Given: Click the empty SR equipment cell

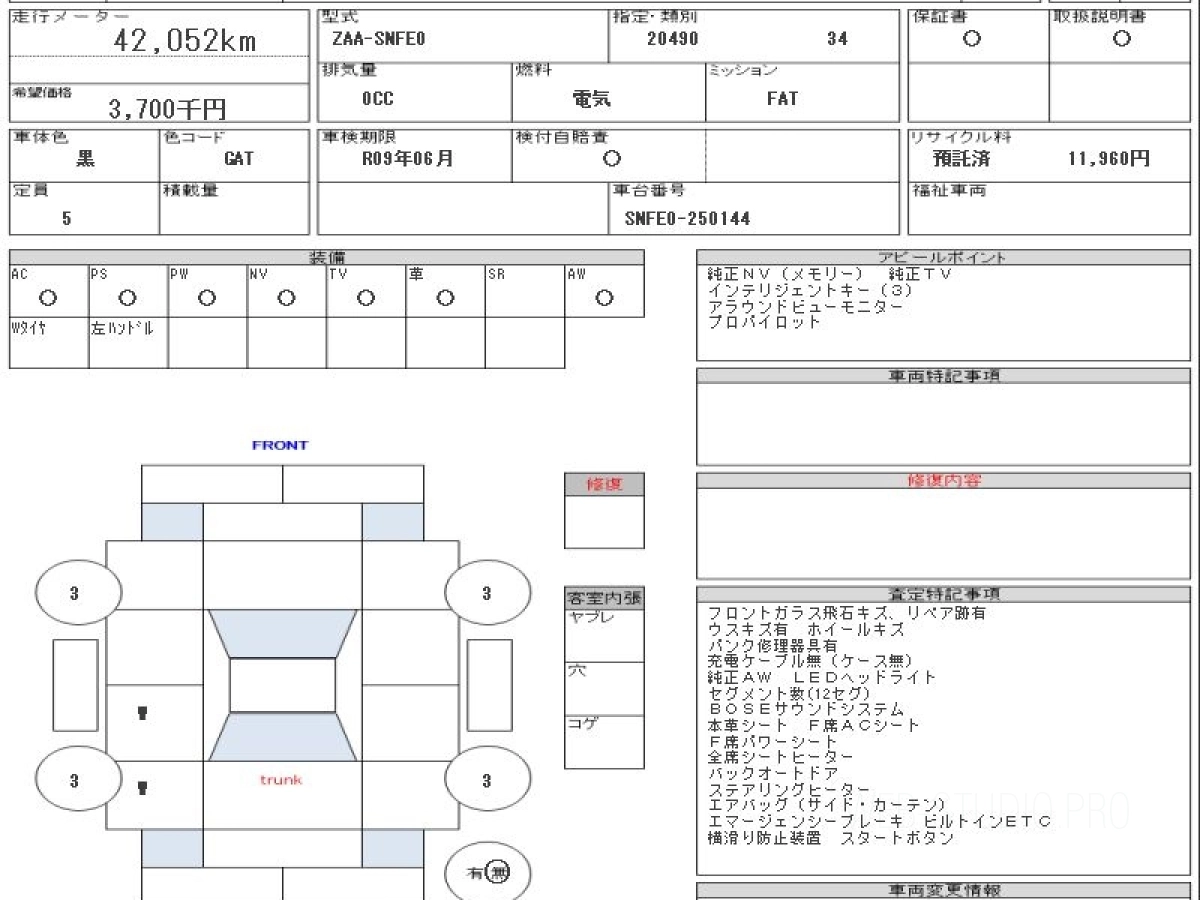Looking at the screenshot, I should [x=525, y=291].
